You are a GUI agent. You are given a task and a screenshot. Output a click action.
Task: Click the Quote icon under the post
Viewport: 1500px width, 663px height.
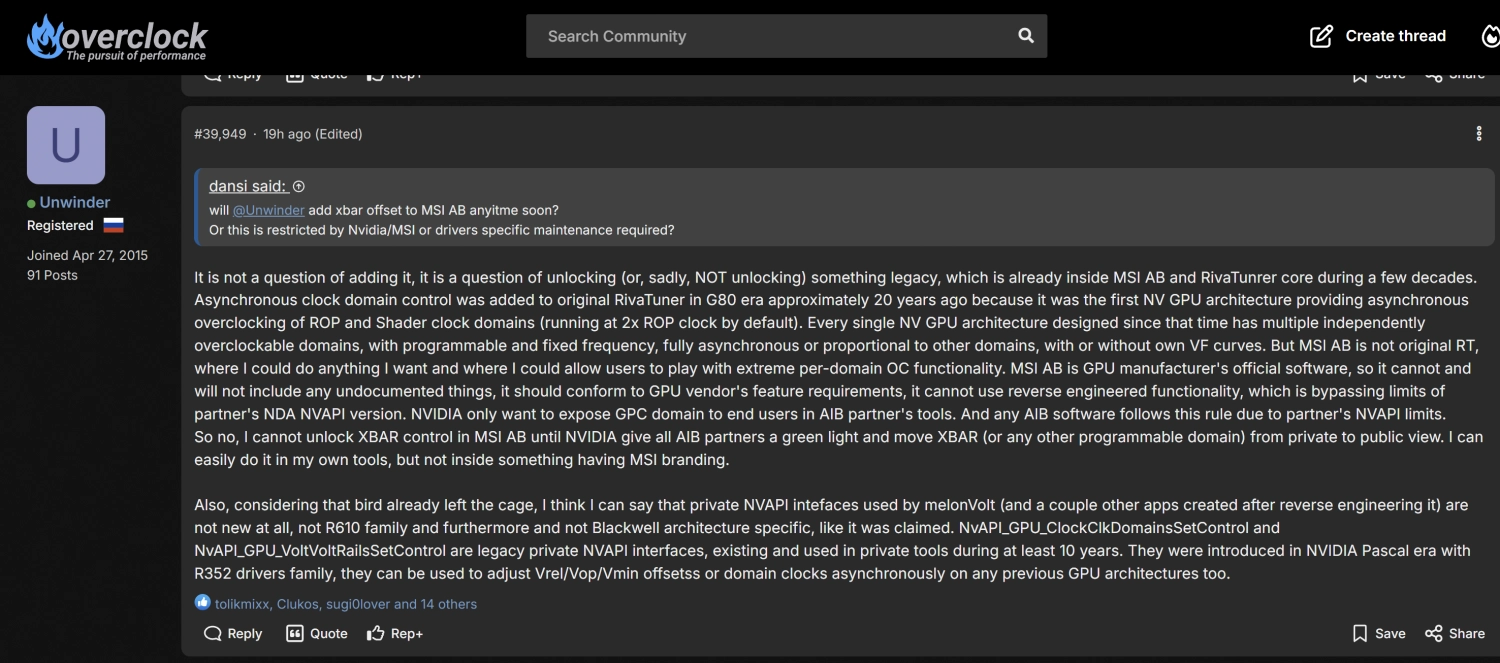click(295, 633)
